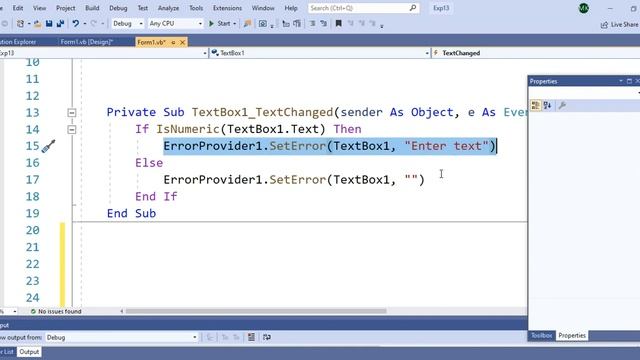The height and width of the screenshot is (360, 640).
Task: Click the Alphabetical sort icon in Properties panel
Action: point(547,106)
